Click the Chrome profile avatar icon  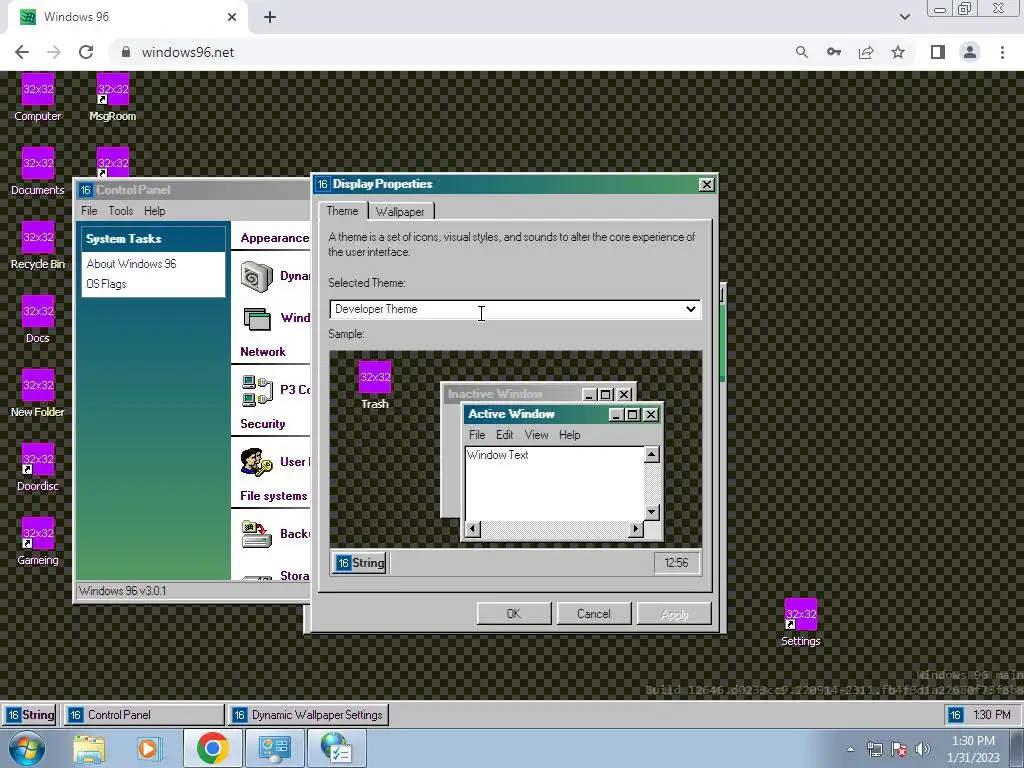coord(970,52)
